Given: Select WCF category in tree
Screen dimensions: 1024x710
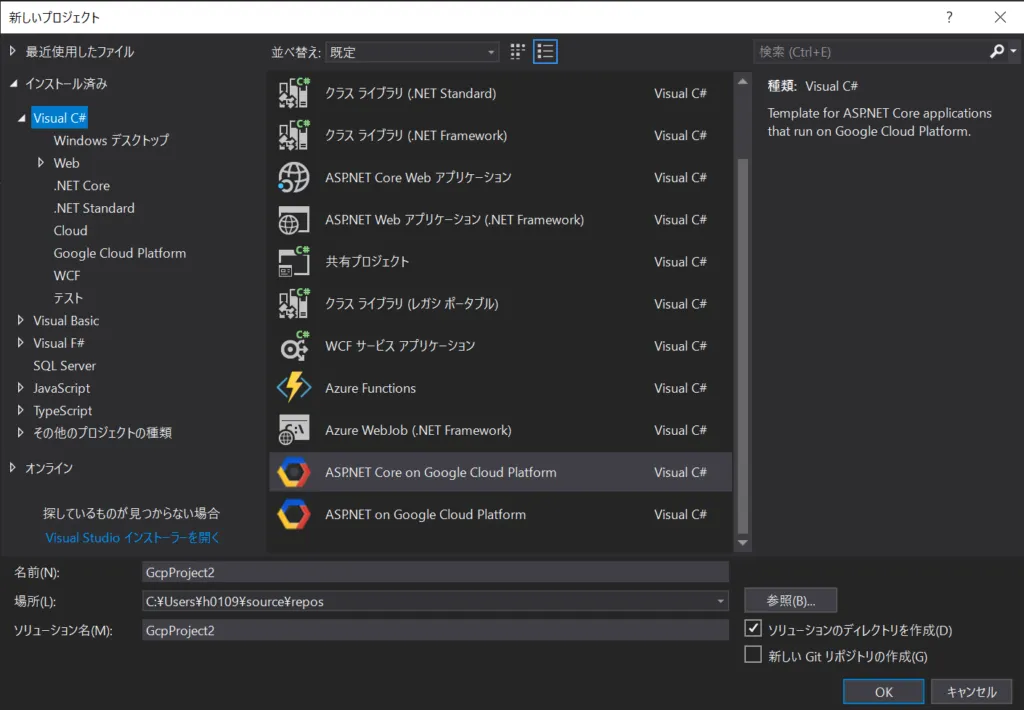Looking at the screenshot, I should 67,276.
